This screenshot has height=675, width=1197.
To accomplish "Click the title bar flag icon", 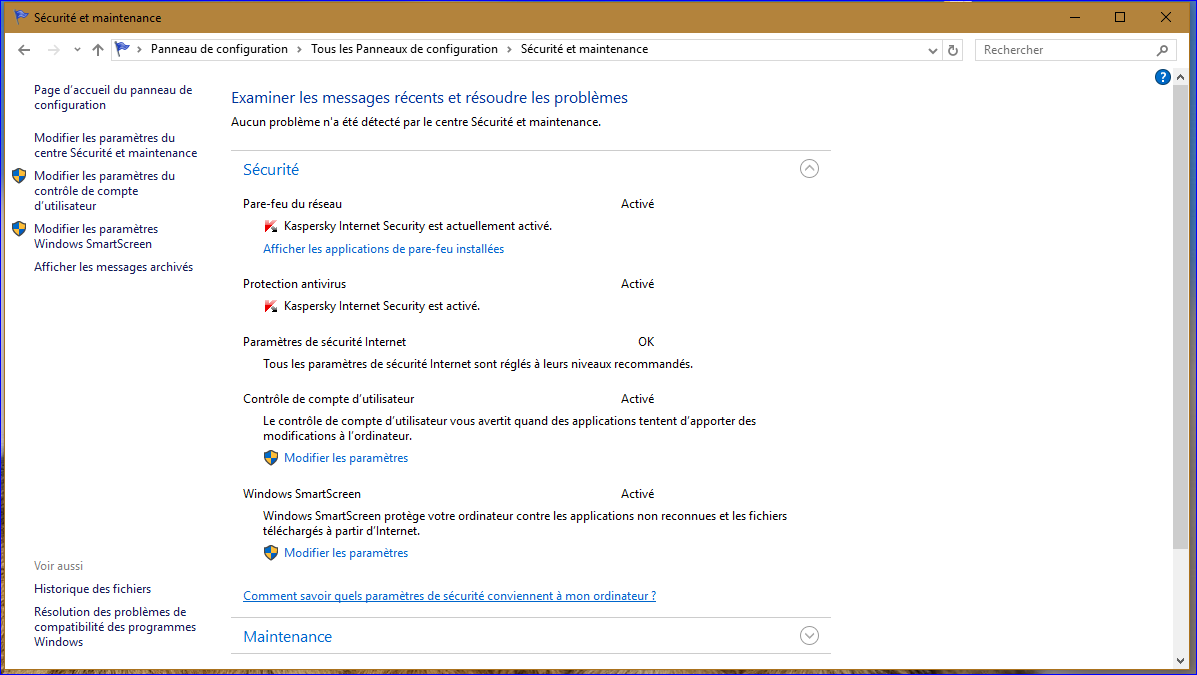I will [21, 17].
